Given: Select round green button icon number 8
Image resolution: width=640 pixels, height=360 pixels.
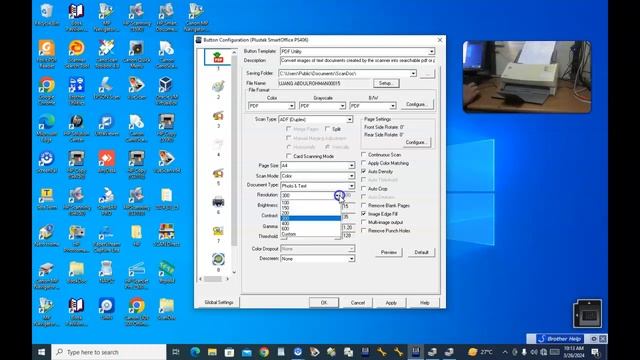Looking at the screenshot, I should click(218, 259).
